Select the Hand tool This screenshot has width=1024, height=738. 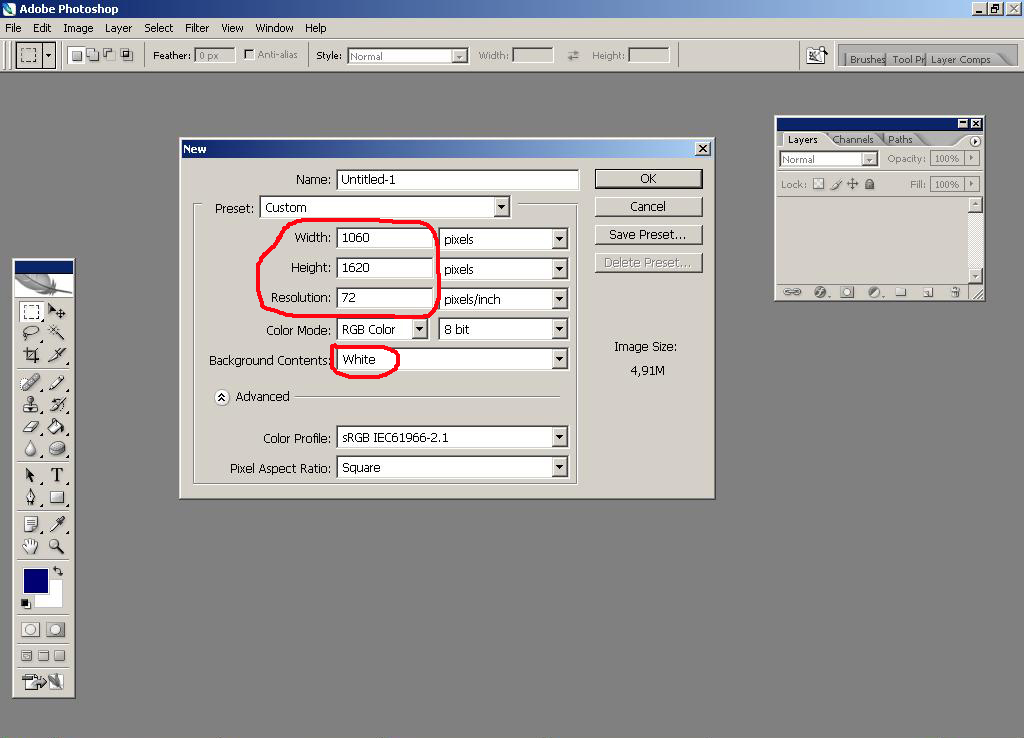pos(31,546)
